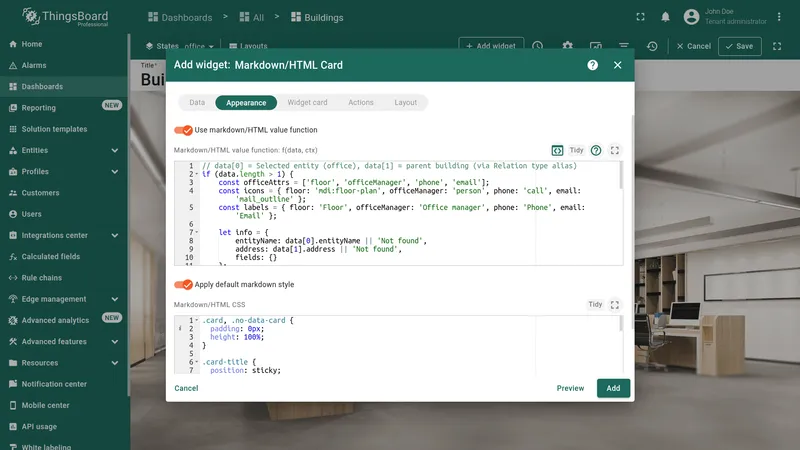Viewport: 800px width, 450px height.
Task: Open the Widget card tab
Action: click(307, 103)
